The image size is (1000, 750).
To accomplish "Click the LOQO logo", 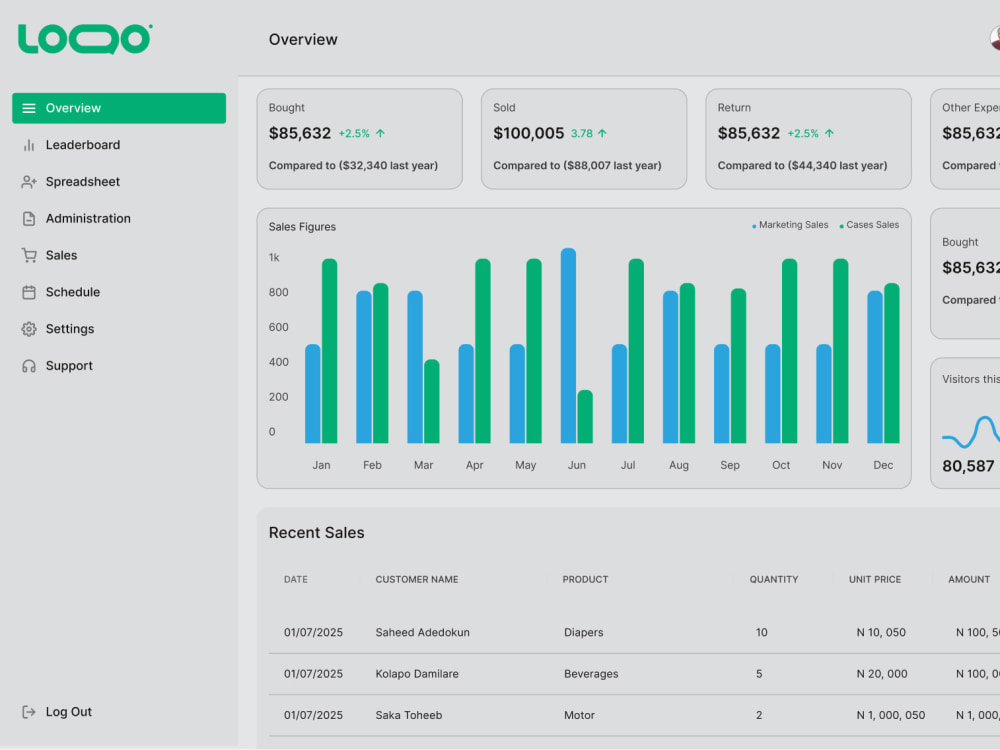I will pos(85,39).
